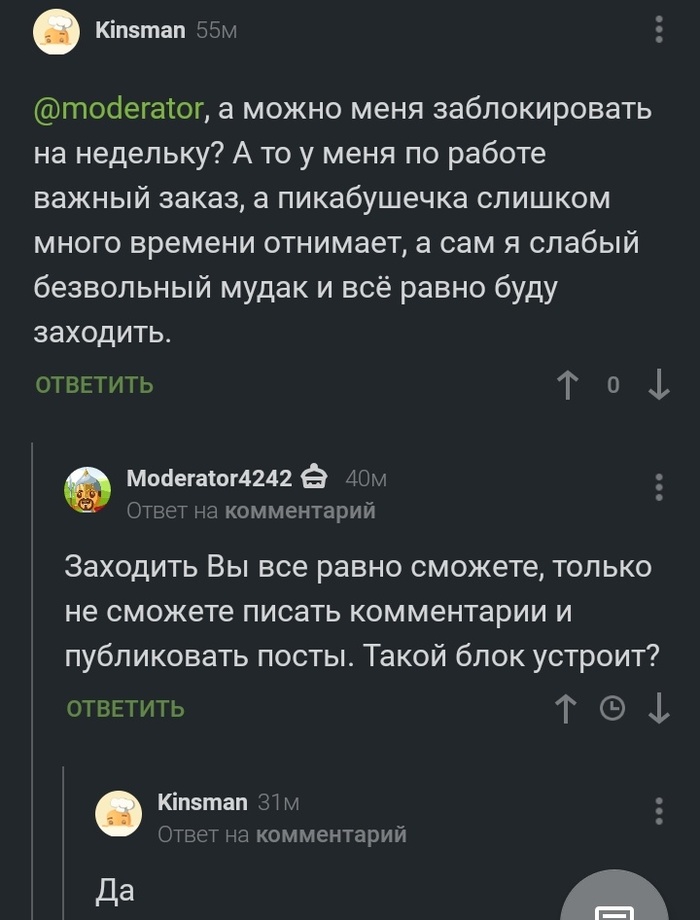The height and width of the screenshot is (920, 700).
Task: Open three-dot menu on Kinsman's 'Да' reply
Action: (659, 810)
